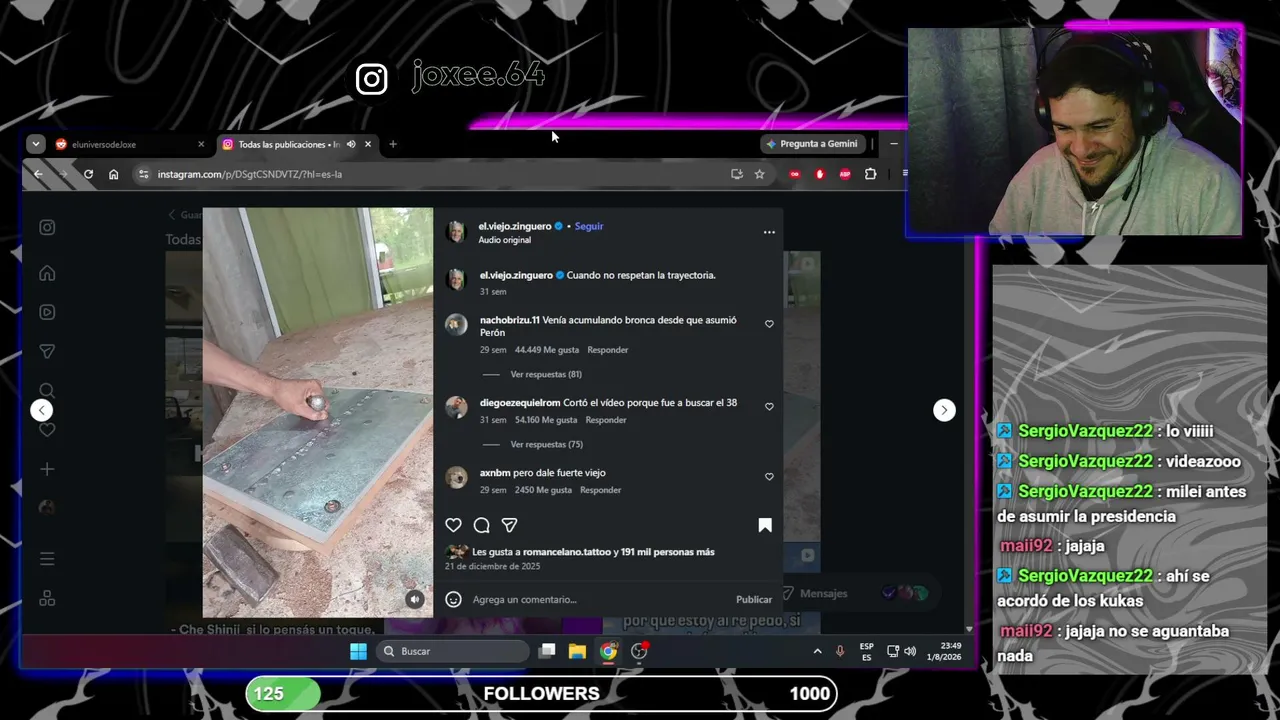
Task: Mute the Instagram tab audio icon
Action: tap(351, 144)
